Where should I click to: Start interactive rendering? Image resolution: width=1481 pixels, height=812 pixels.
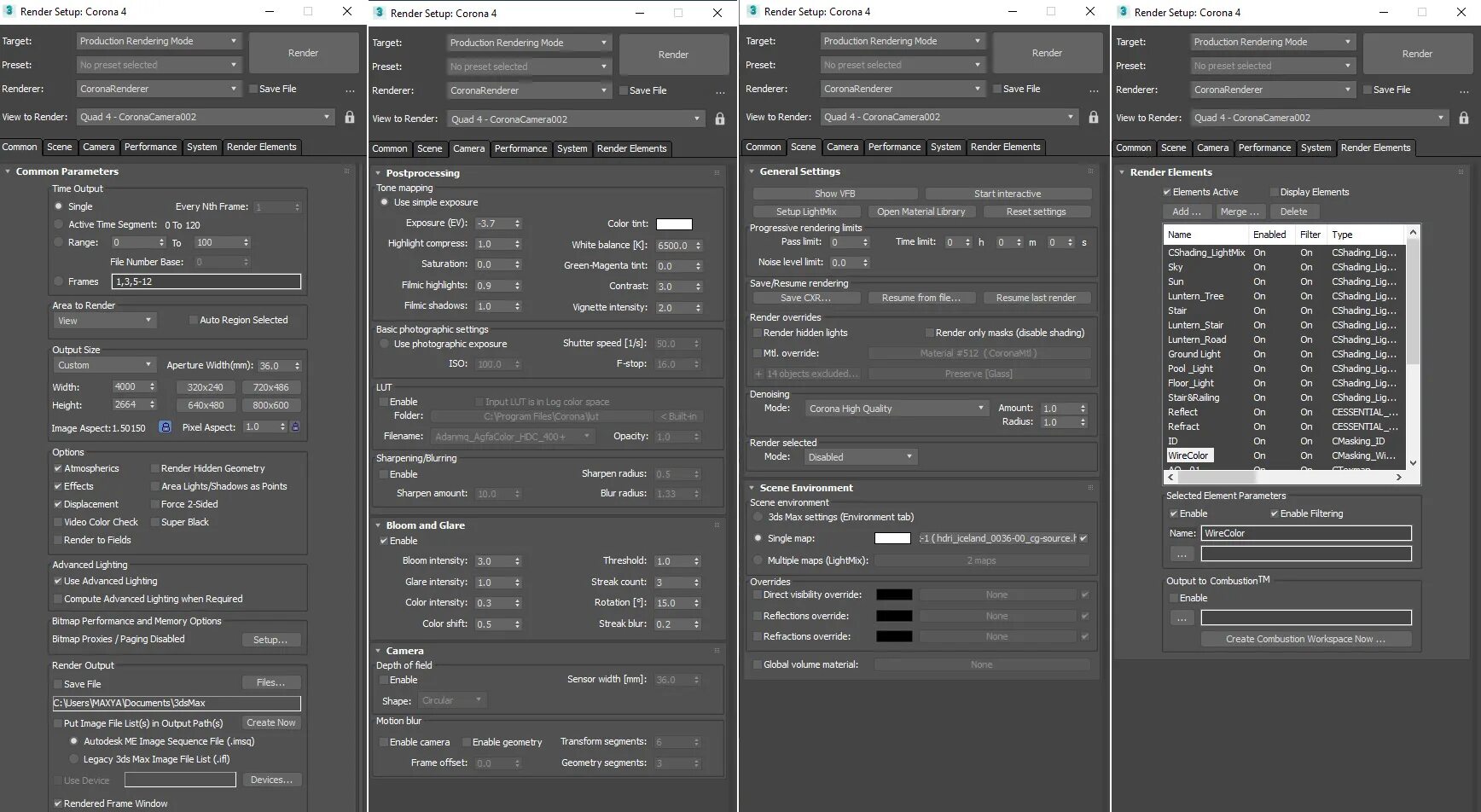coord(1008,194)
